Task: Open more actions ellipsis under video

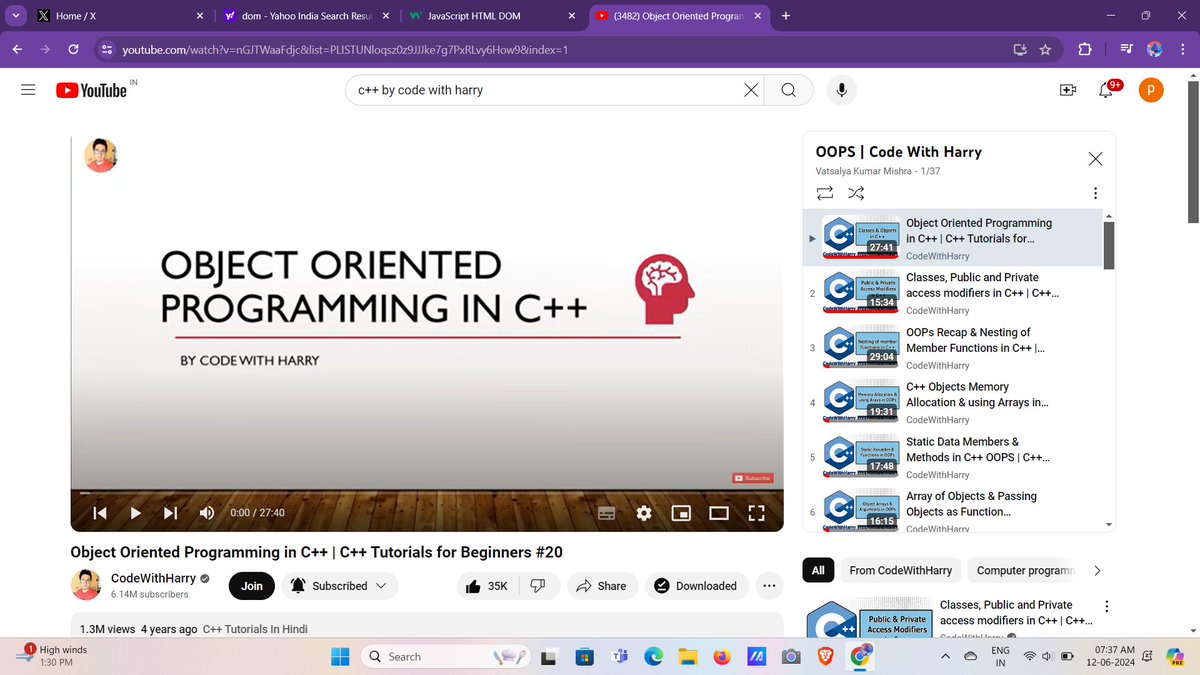Action: pyautogui.click(x=768, y=586)
